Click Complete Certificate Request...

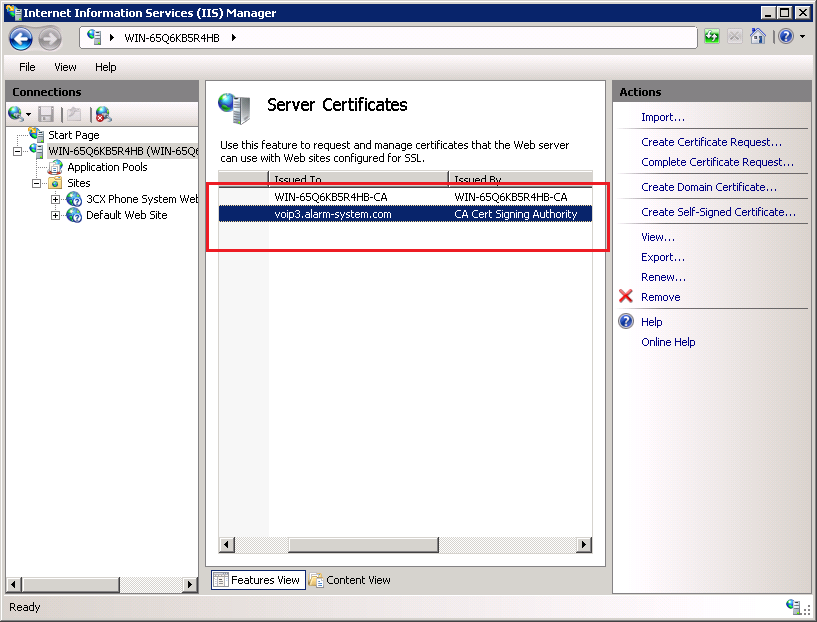[x=717, y=162]
